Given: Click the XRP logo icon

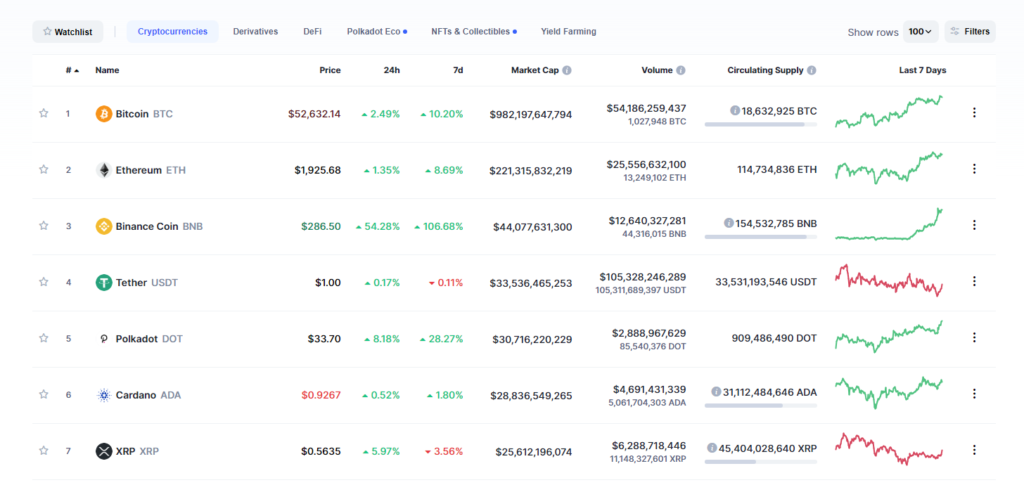Looking at the screenshot, I should coord(104,451).
